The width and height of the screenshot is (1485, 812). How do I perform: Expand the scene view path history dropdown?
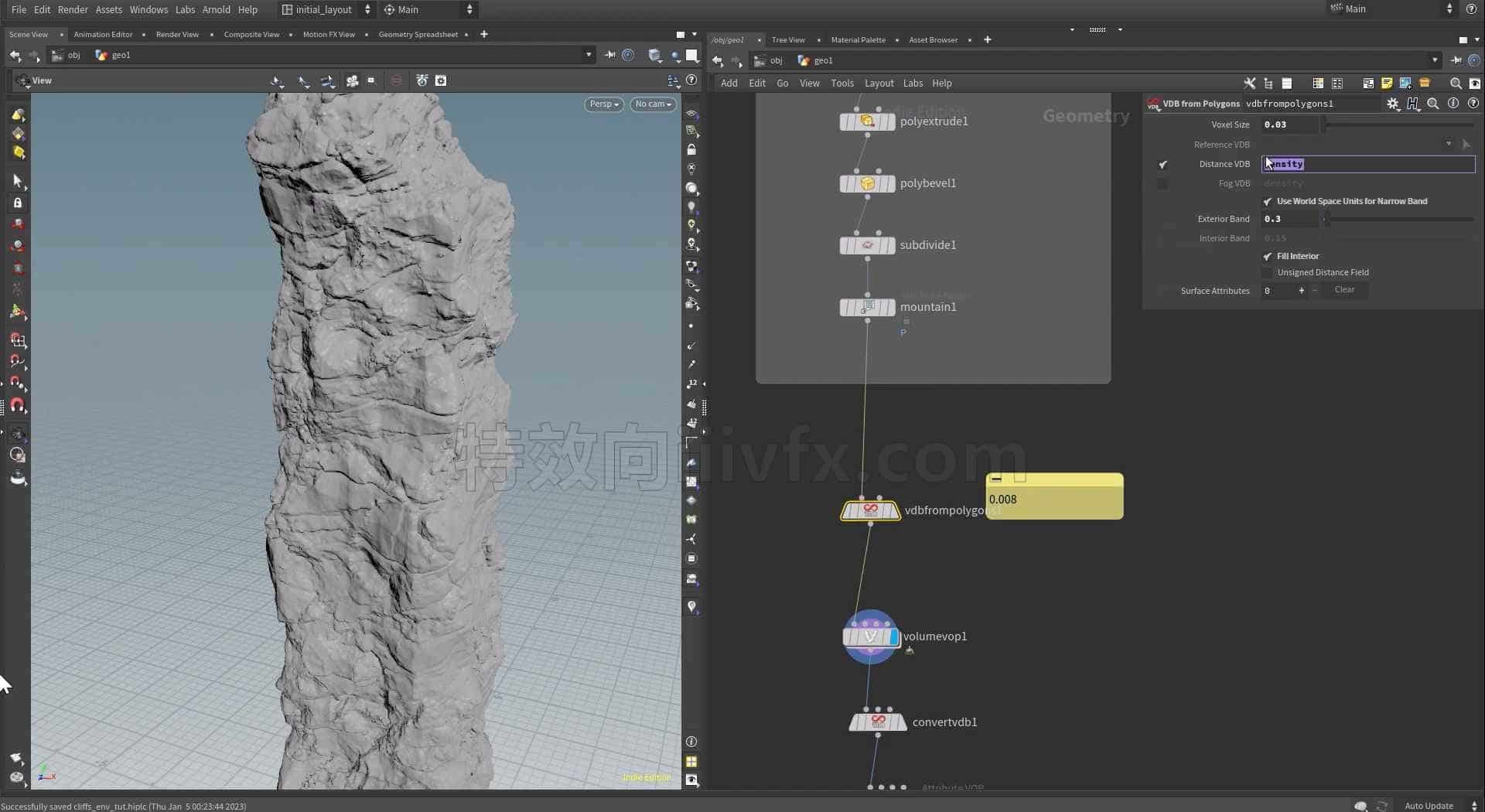[x=589, y=55]
